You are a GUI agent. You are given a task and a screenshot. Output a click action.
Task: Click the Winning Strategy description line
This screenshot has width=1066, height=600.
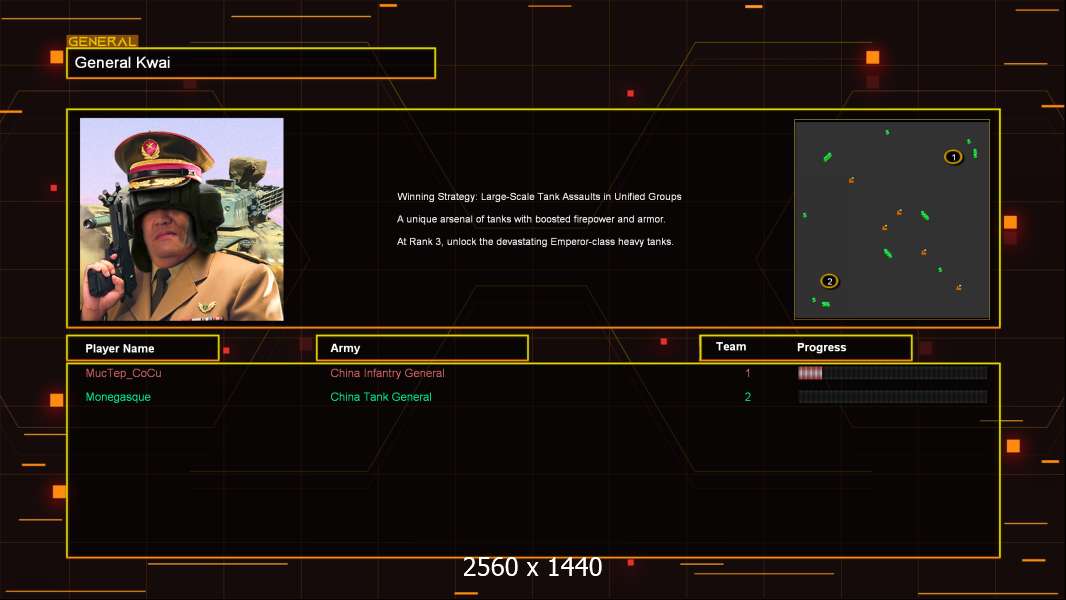click(x=539, y=196)
